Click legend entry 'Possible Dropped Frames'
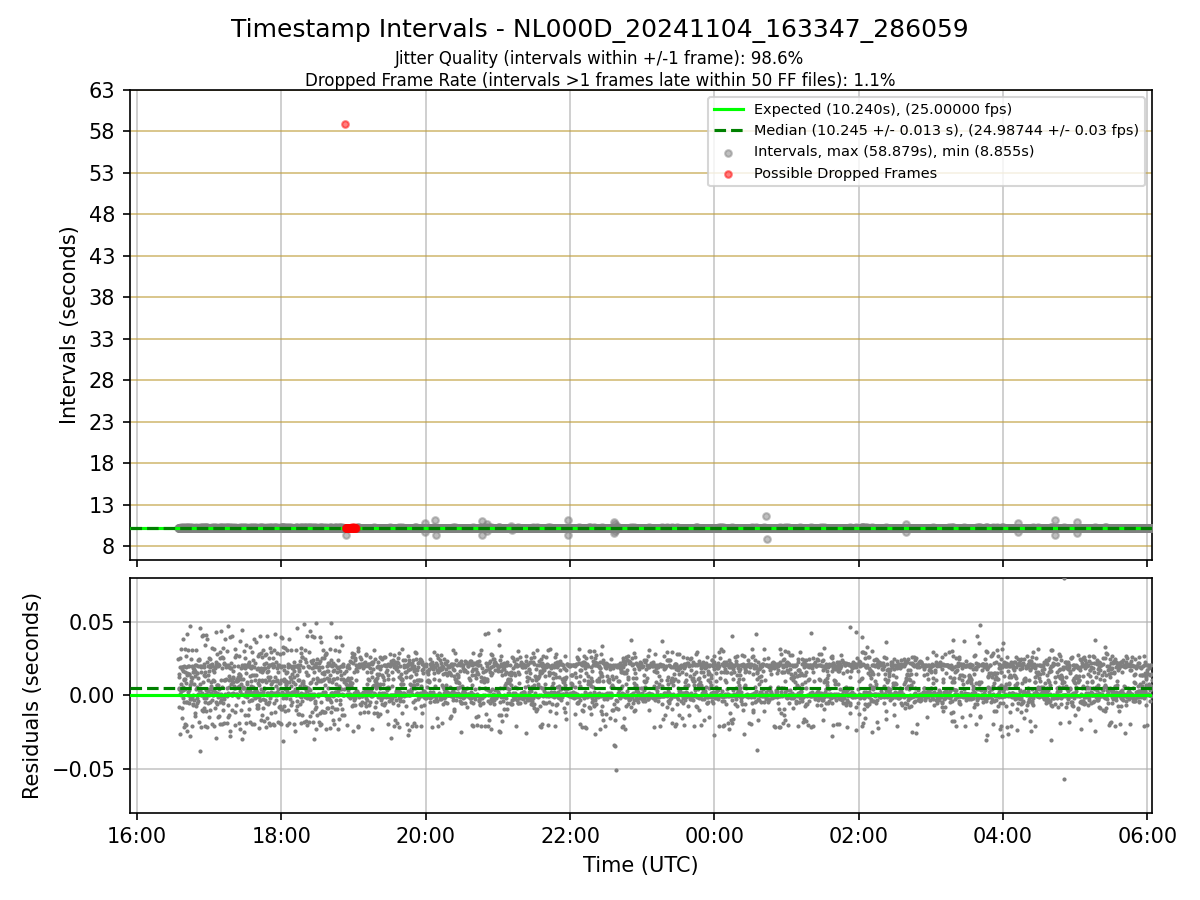Screen dimensions: 1200x900 point(845,173)
